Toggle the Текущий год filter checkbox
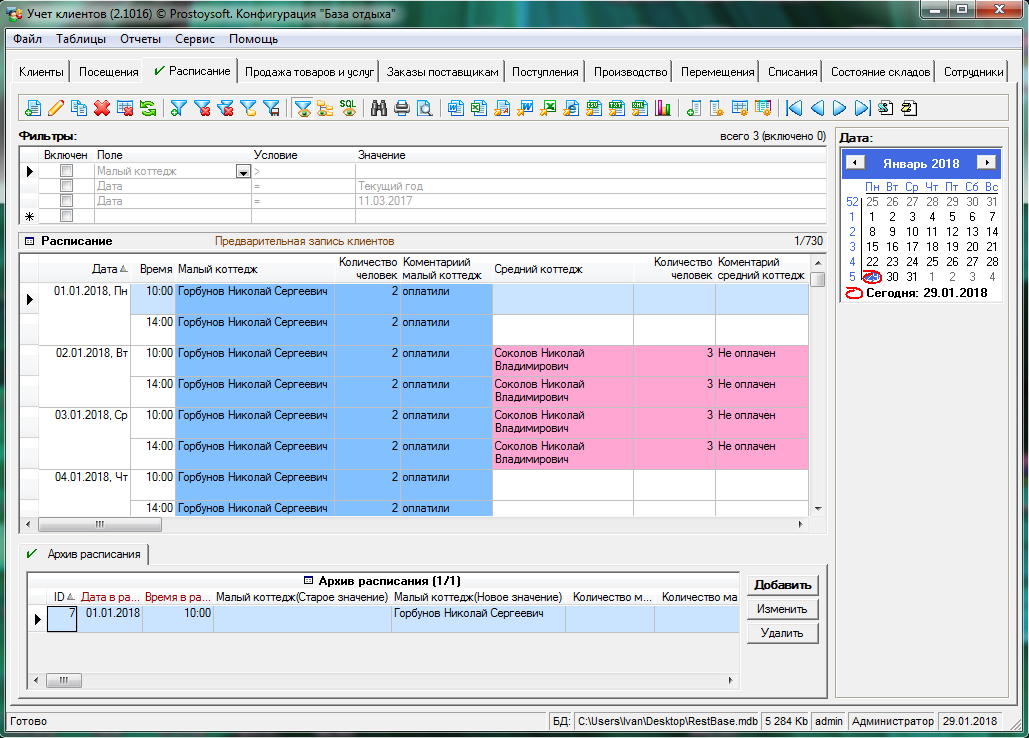This screenshot has height=738, width=1029. (67, 186)
